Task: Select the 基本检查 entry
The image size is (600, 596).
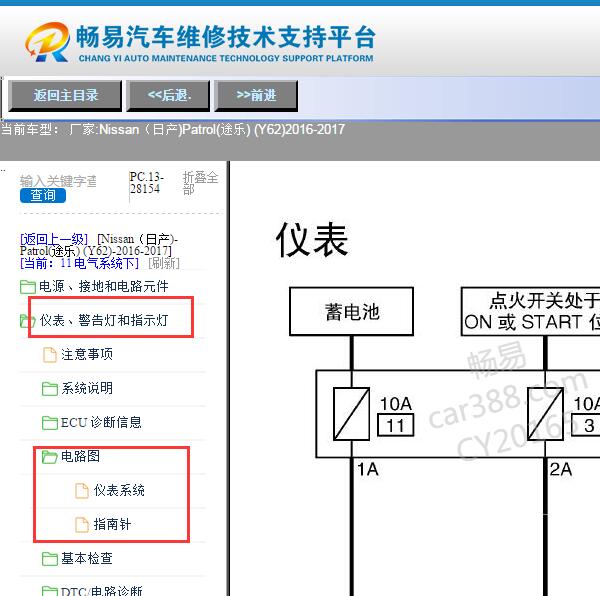Action: click(87, 559)
